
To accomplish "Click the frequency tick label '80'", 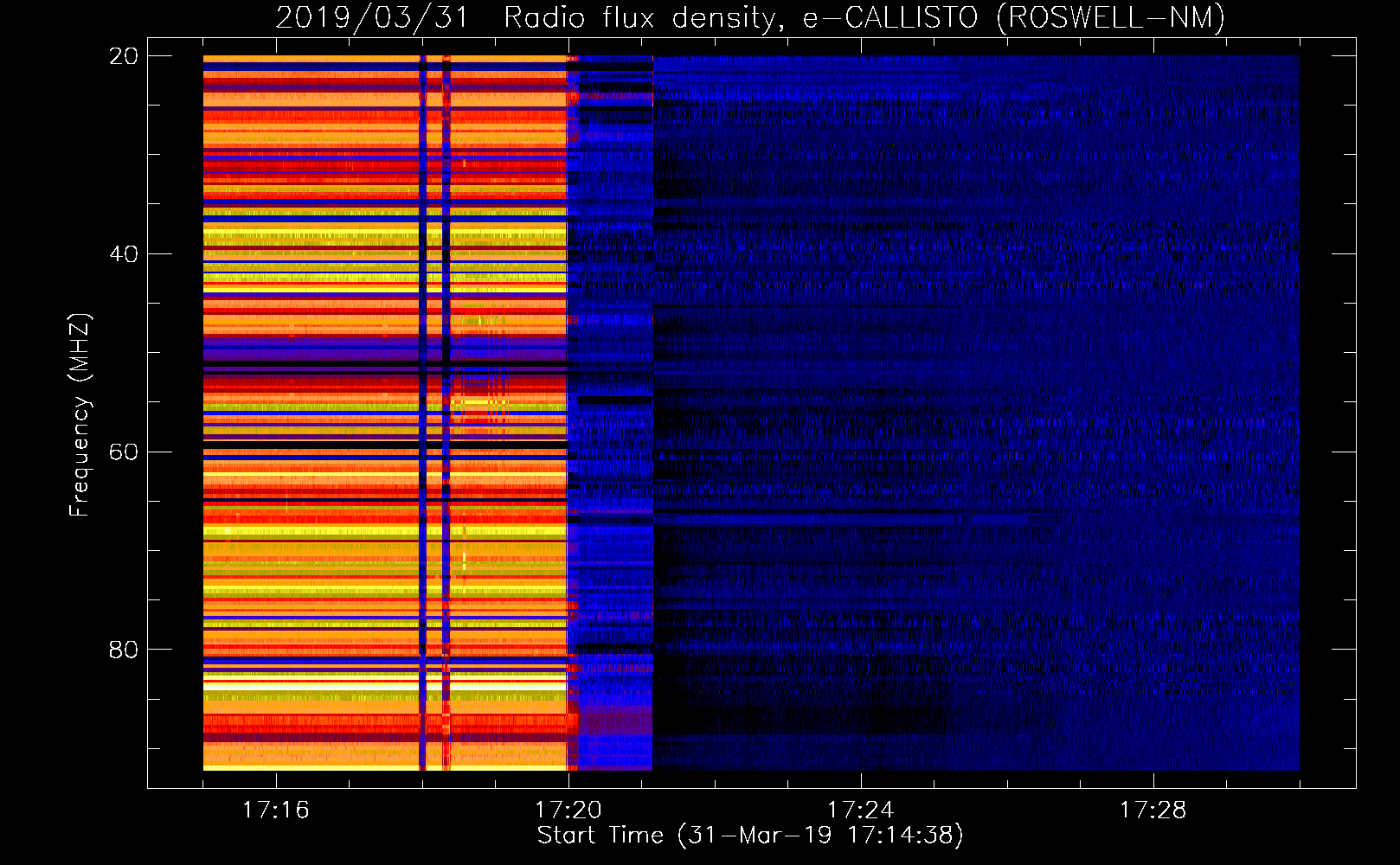I will (124, 650).
